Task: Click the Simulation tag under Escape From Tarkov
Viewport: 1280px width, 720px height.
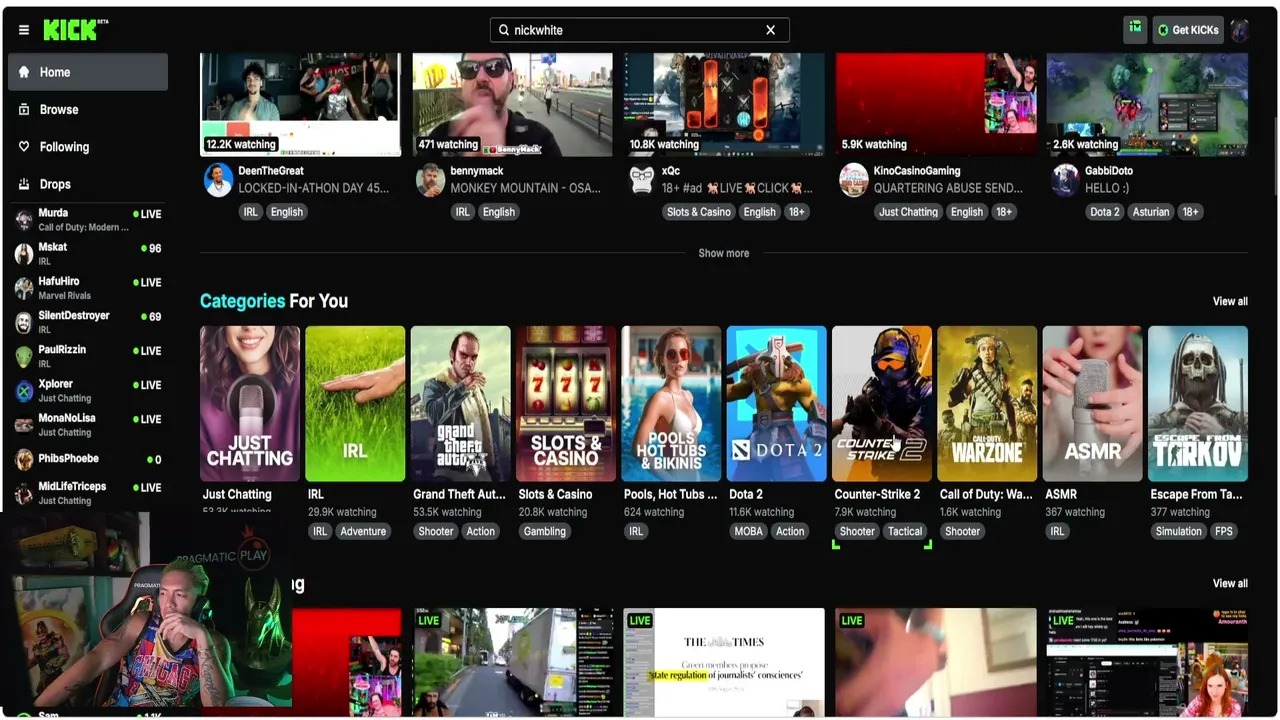Action: [1179, 531]
